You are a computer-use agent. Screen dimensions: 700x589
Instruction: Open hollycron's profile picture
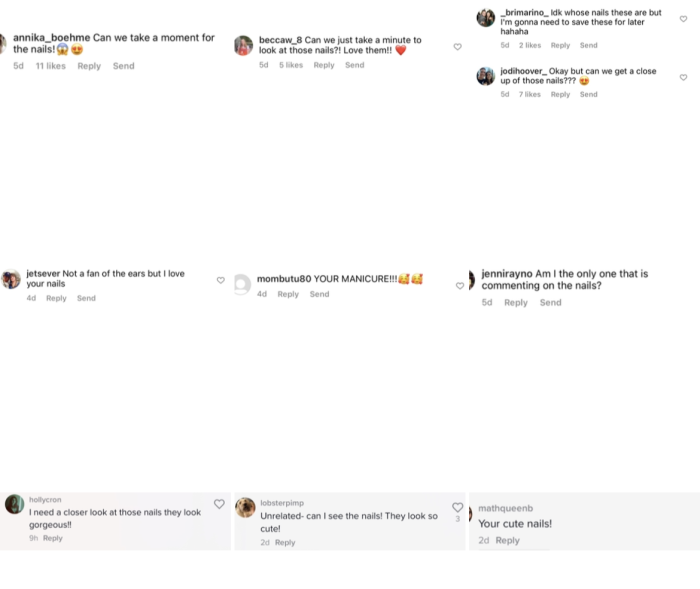tap(14, 504)
